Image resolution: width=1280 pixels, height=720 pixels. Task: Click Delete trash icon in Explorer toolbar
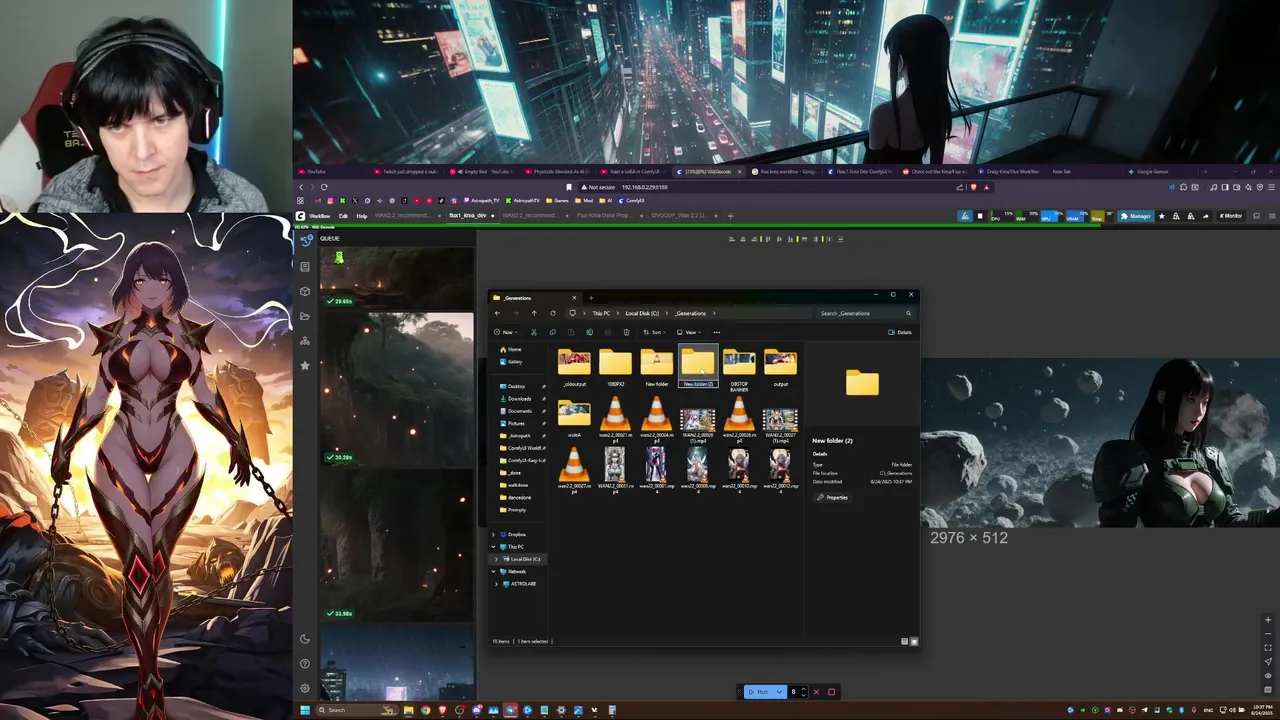626,332
